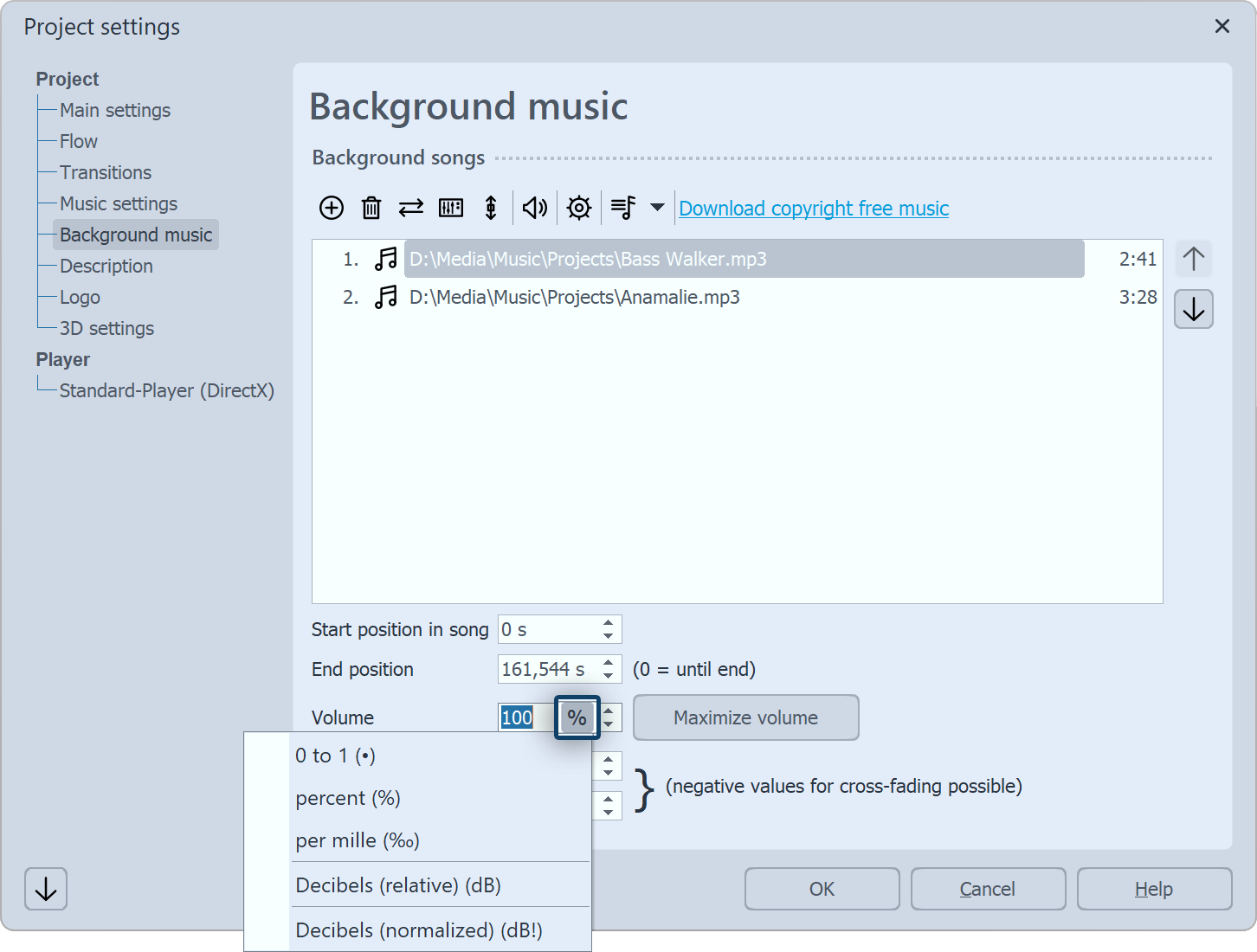
Task: Select '0 to 1 (•)' unit option
Action: click(335, 756)
